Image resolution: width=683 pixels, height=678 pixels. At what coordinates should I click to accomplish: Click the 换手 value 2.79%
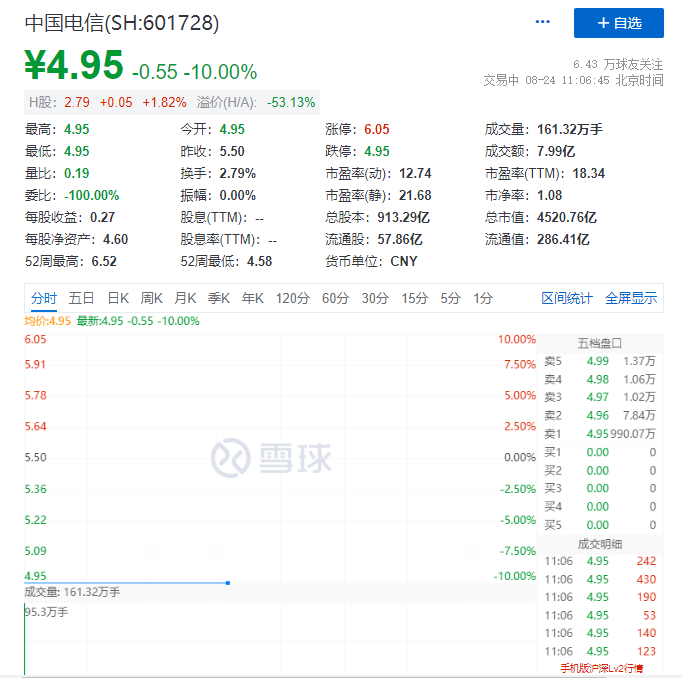[238, 173]
